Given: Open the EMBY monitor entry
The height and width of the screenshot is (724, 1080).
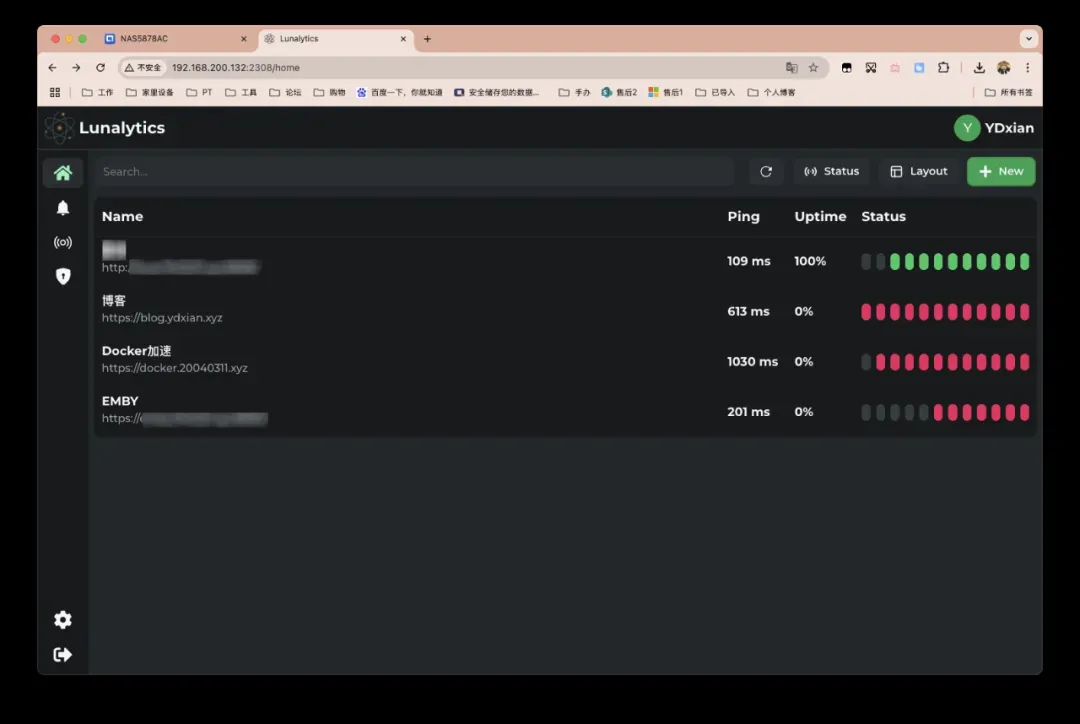Looking at the screenshot, I should click(400, 410).
